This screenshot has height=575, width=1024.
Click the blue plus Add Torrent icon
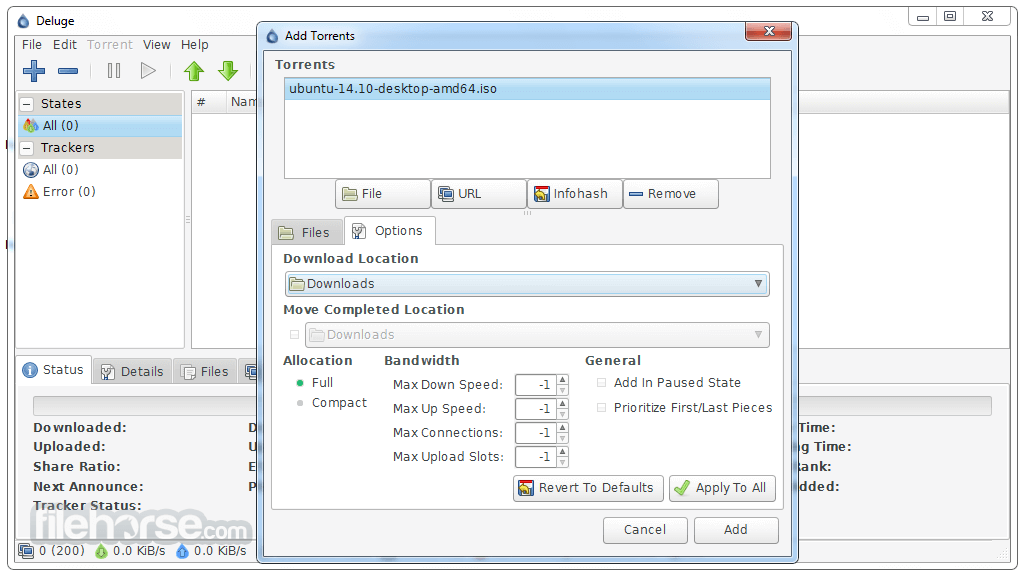pos(34,71)
